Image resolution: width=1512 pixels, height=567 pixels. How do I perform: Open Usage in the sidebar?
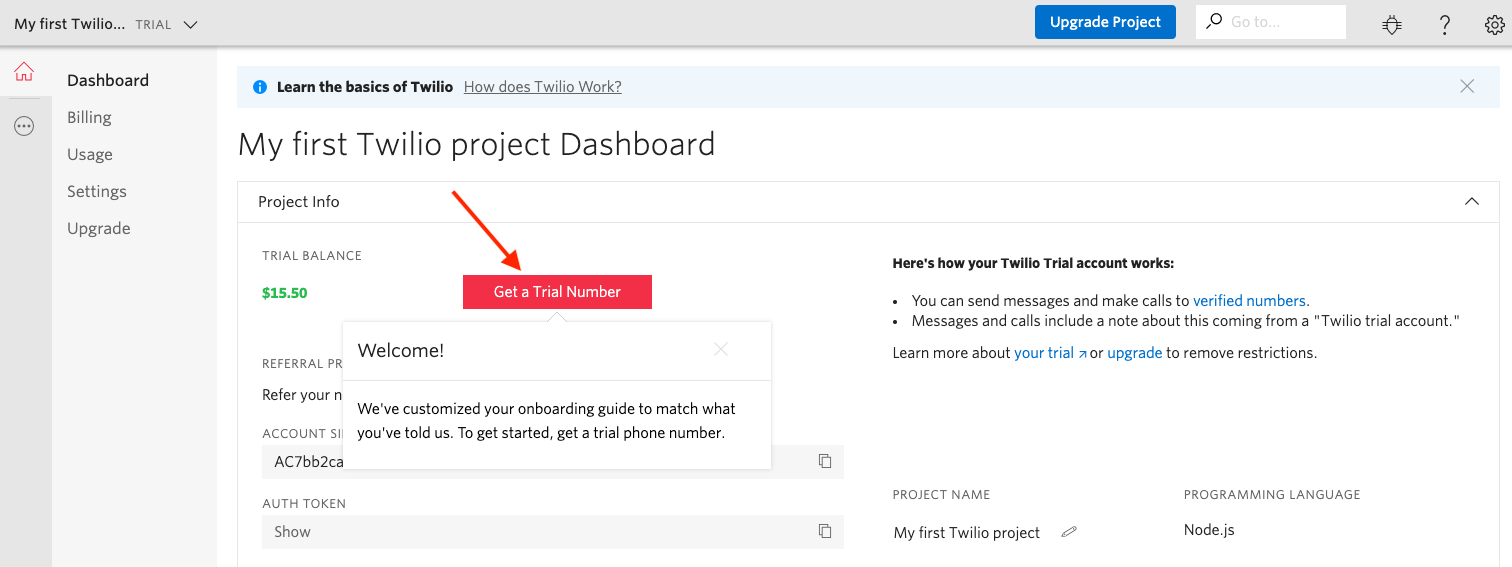90,154
